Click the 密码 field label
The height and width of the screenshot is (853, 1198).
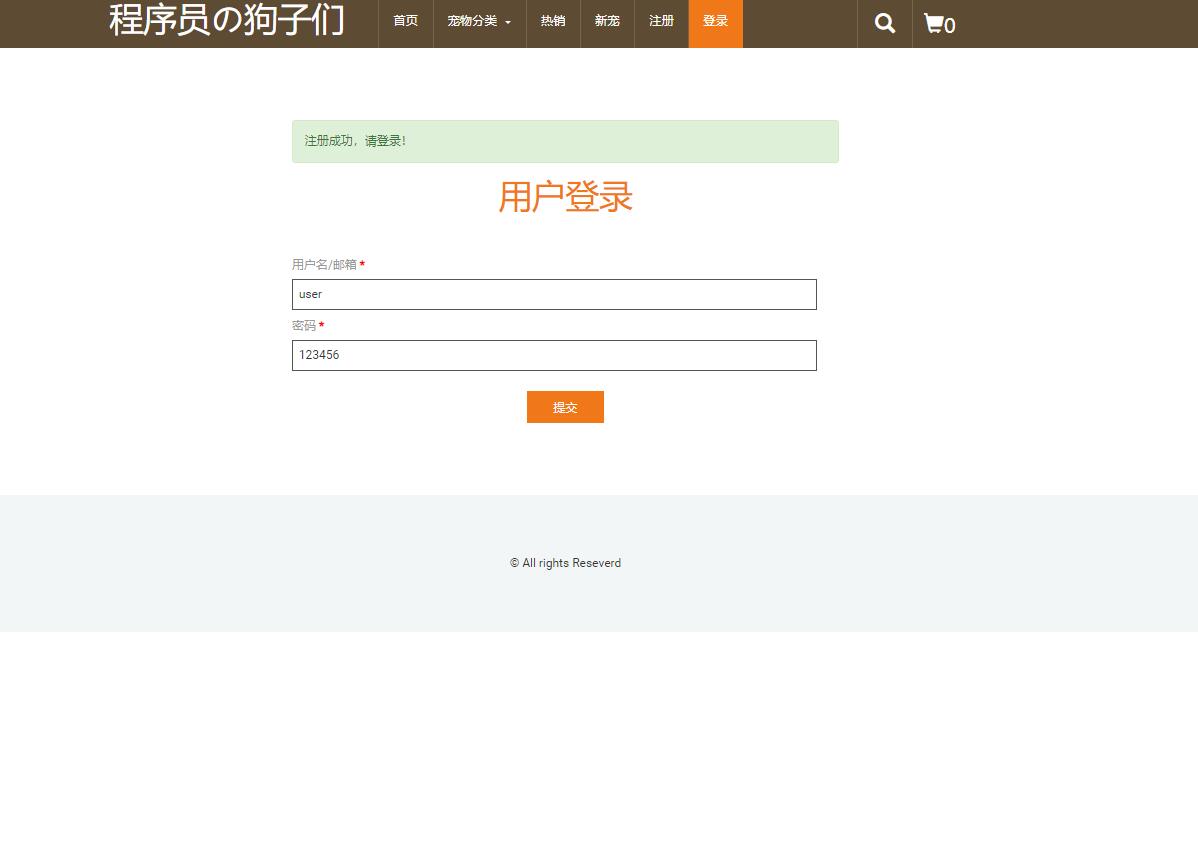[303, 325]
